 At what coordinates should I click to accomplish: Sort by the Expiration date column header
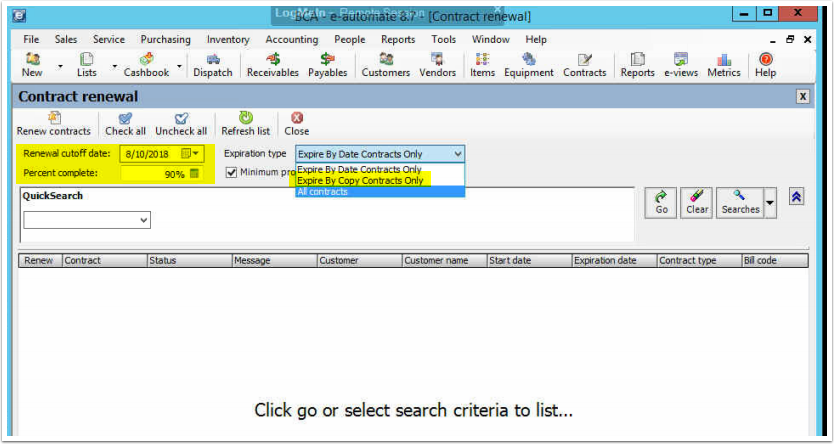click(615, 261)
